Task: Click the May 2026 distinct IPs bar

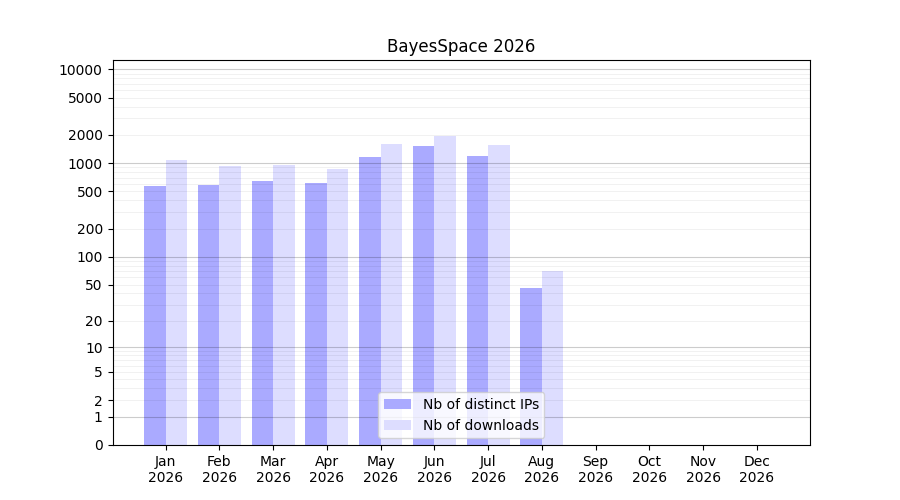Action: 370,301
